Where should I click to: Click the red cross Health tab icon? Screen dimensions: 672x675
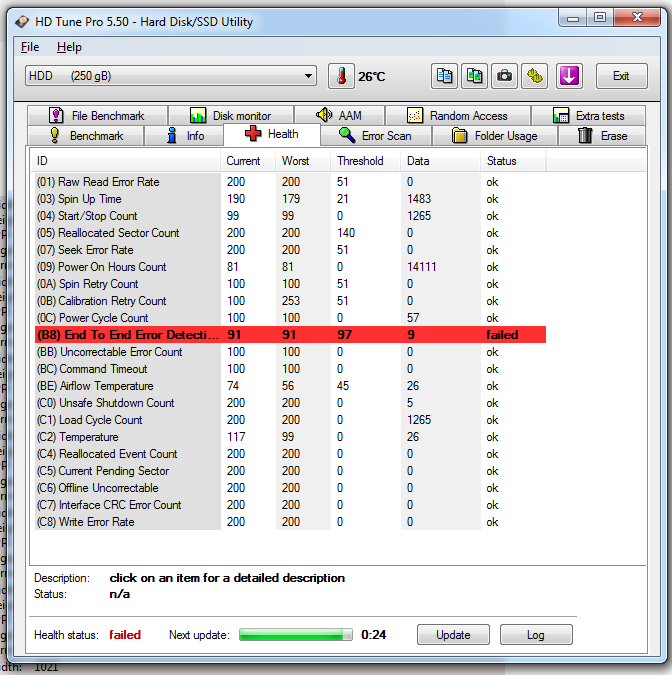pos(253,134)
